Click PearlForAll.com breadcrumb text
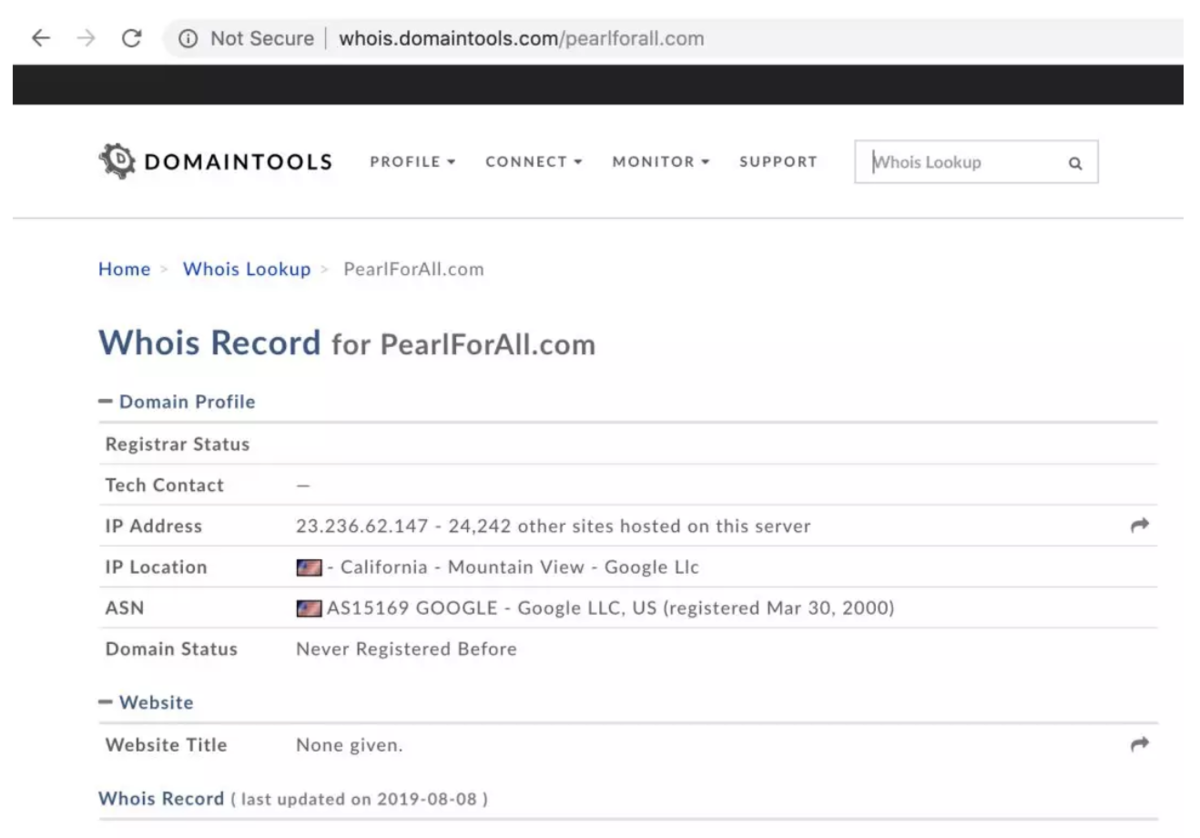 coord(413,269)
